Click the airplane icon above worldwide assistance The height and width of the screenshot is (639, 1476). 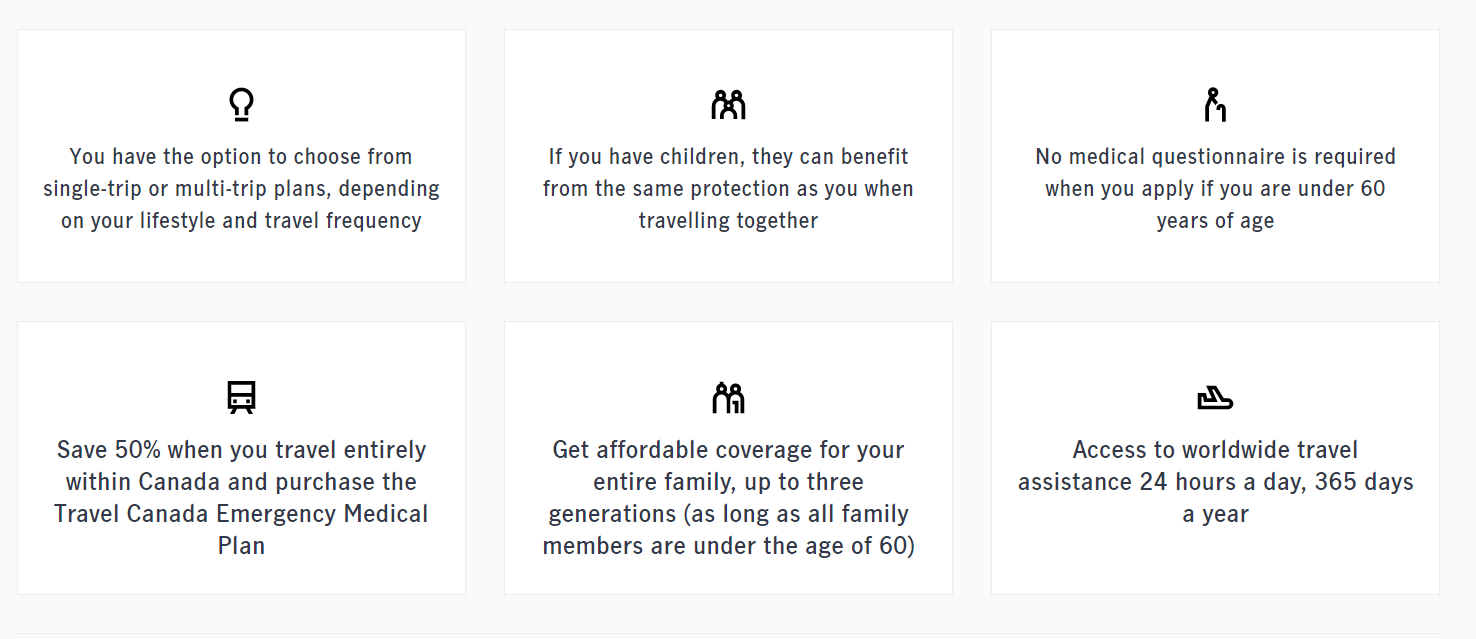coord(1215,398)
